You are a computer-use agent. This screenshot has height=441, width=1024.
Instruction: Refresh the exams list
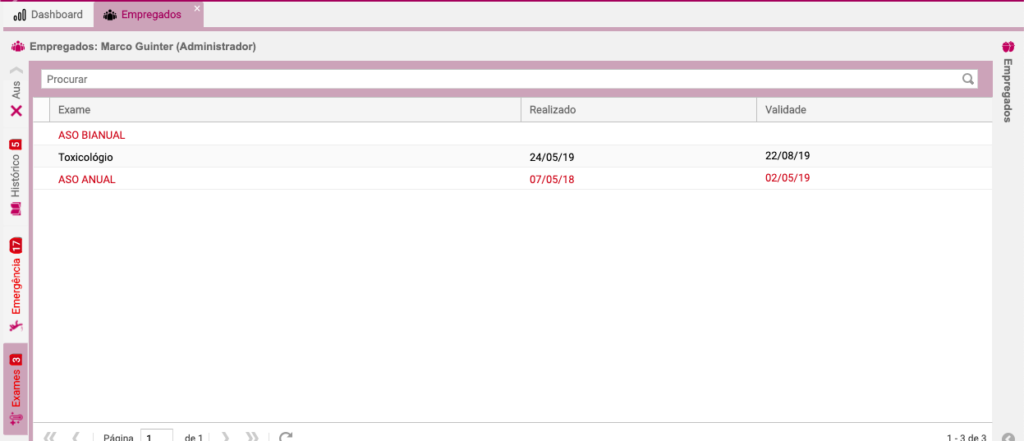click(285, 436)
